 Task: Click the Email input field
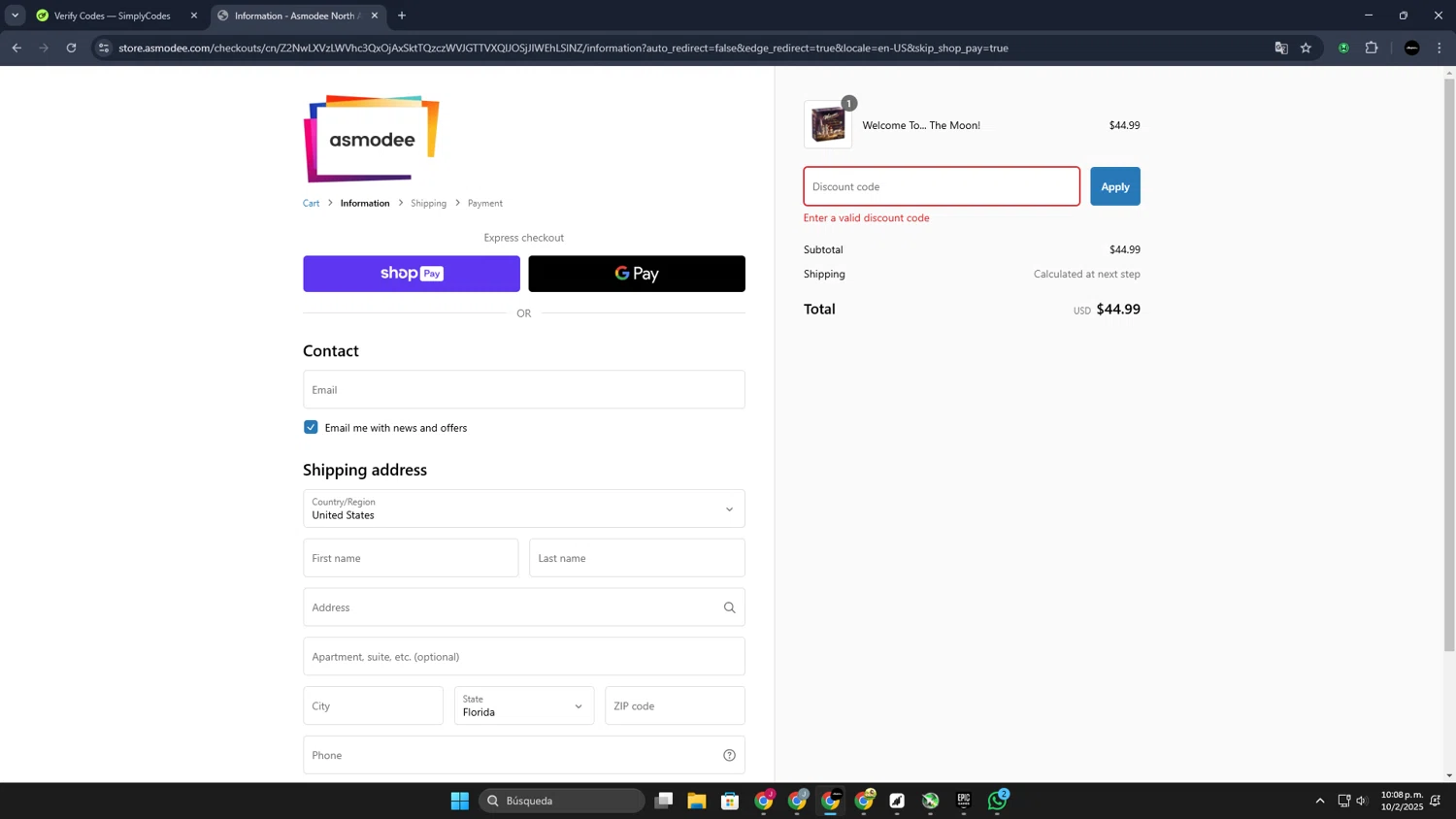pos(524,389)
